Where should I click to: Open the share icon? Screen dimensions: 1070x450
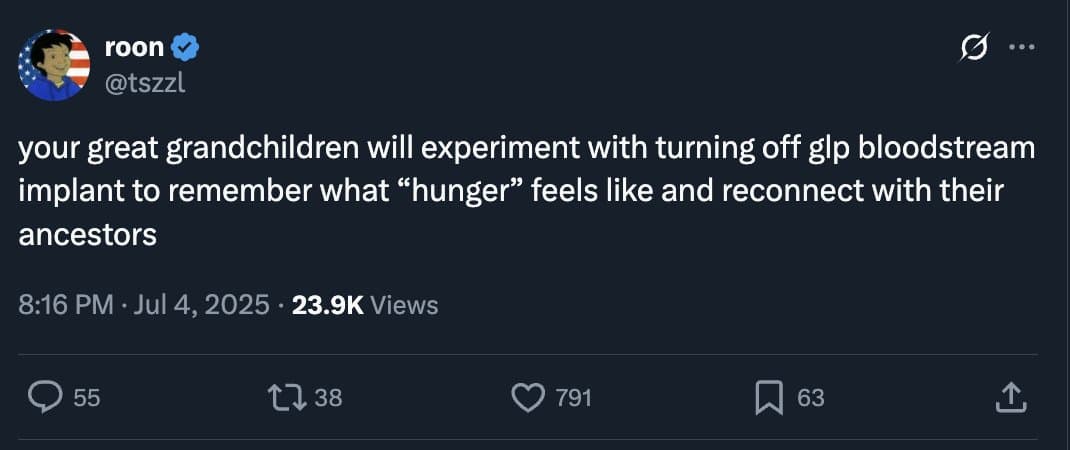click(x=1011, y=398)
